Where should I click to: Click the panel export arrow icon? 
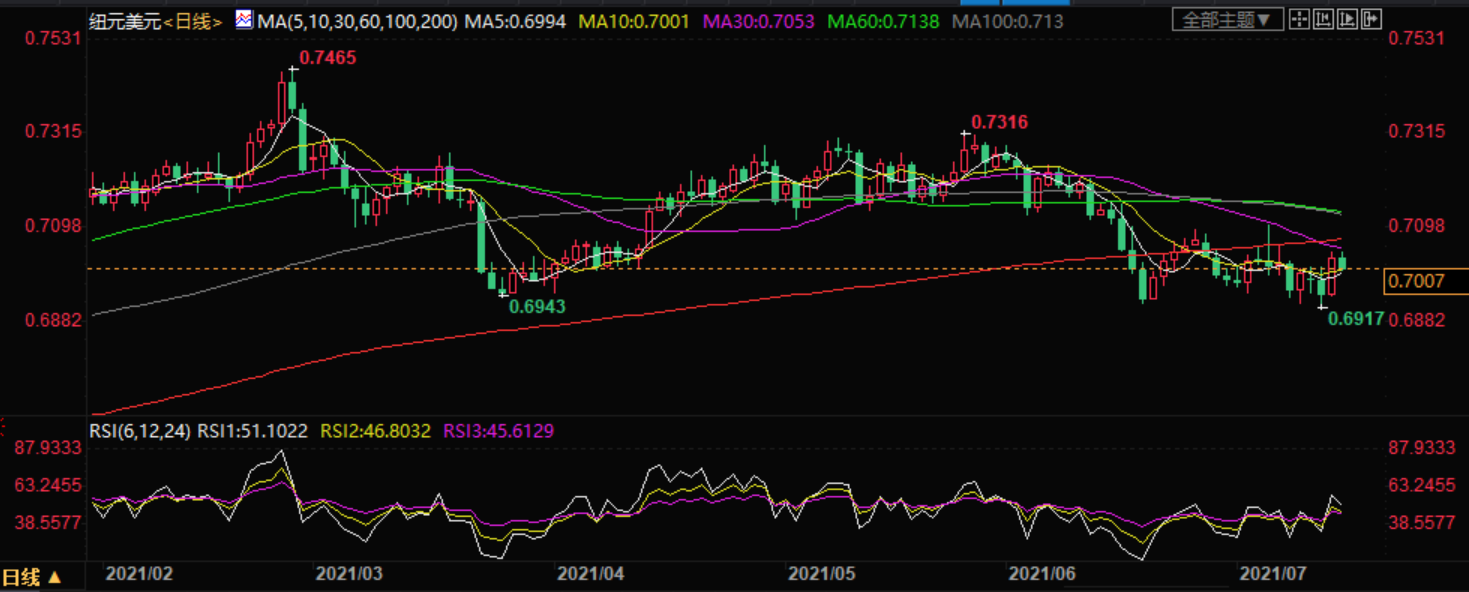(x=1370, y=19)
